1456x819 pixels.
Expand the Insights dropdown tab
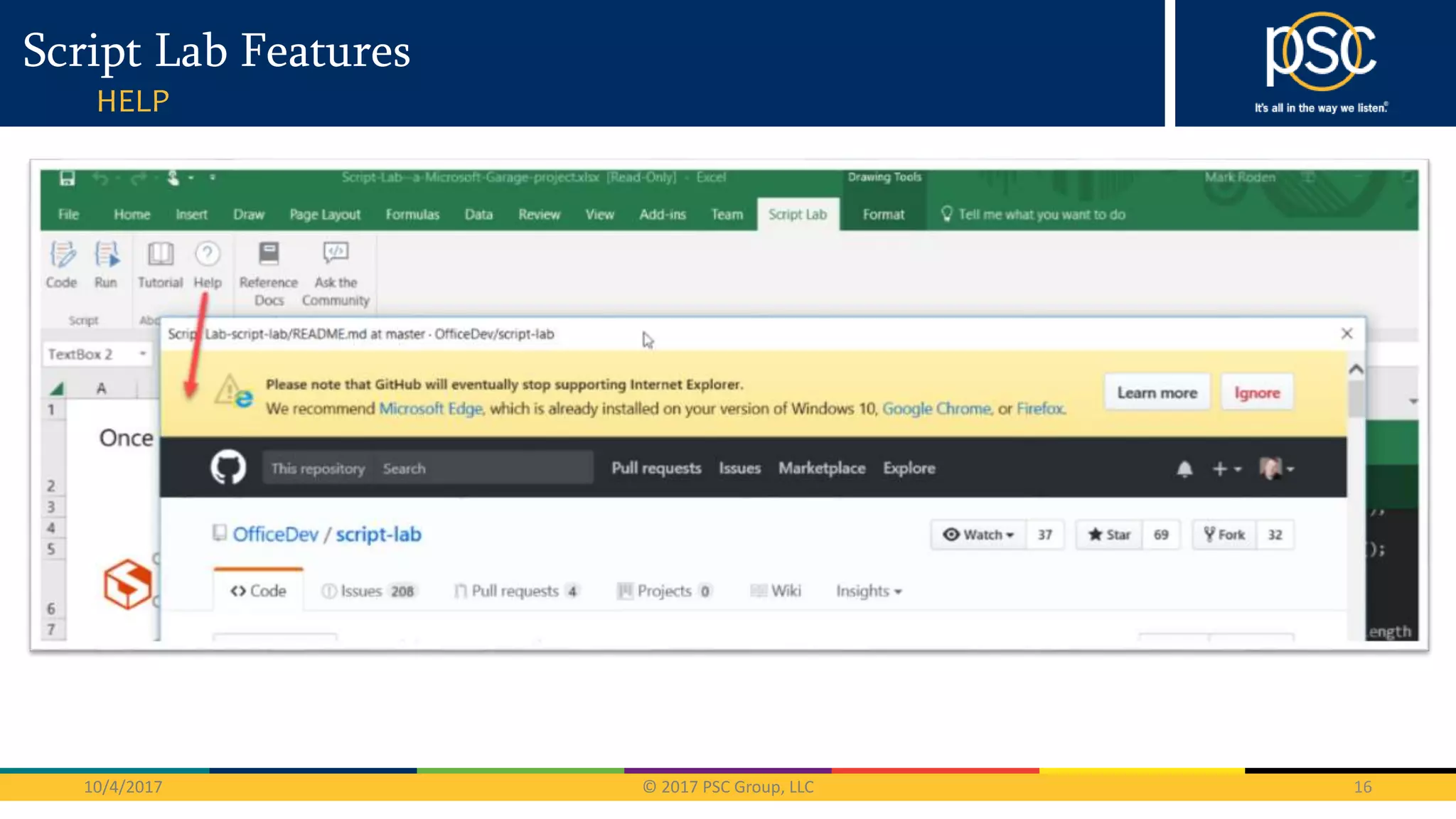pyautogui.click(x=868, y=591)
